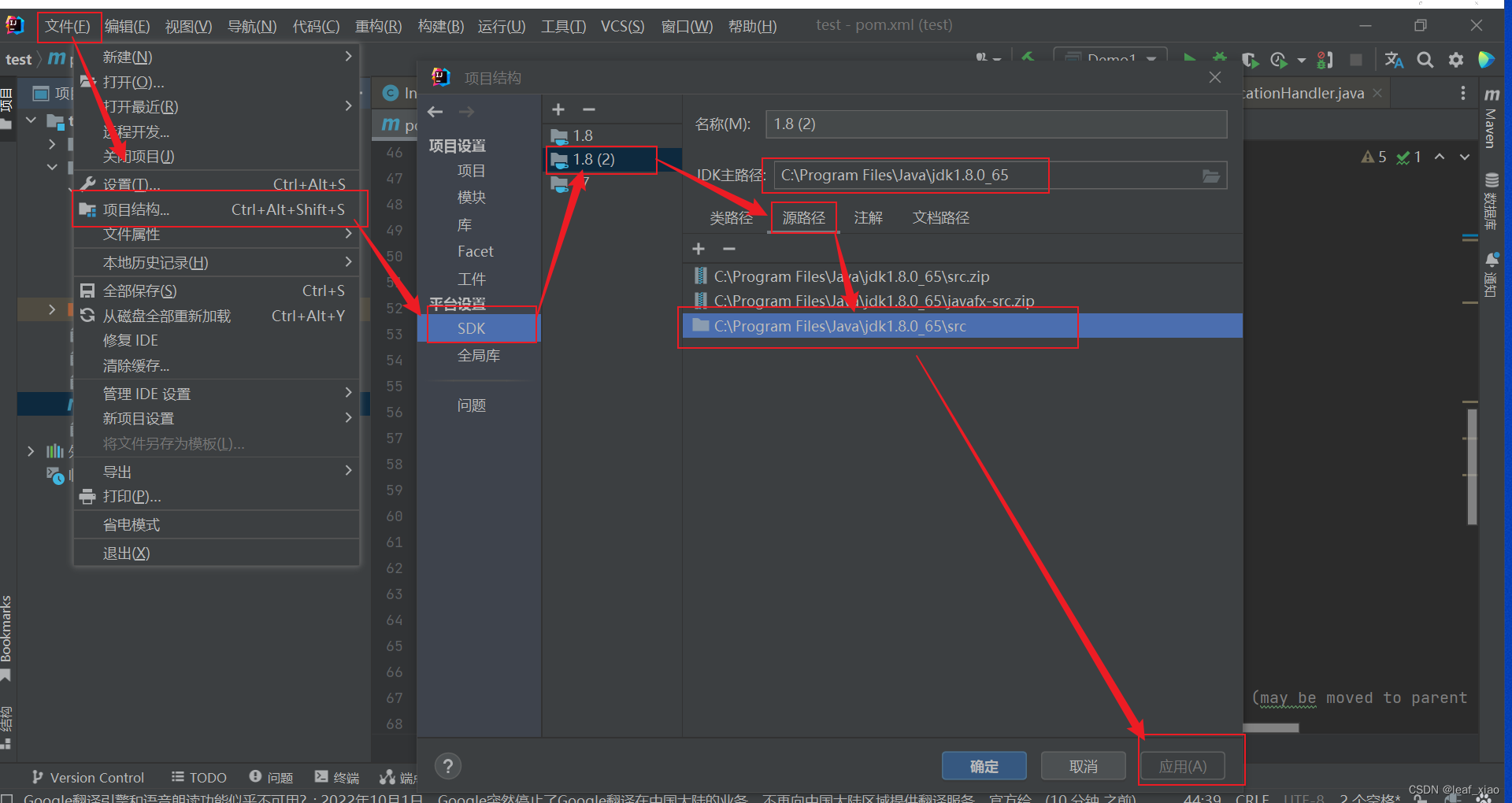Open the 编辑(E) menu

(x=127, y=26)
